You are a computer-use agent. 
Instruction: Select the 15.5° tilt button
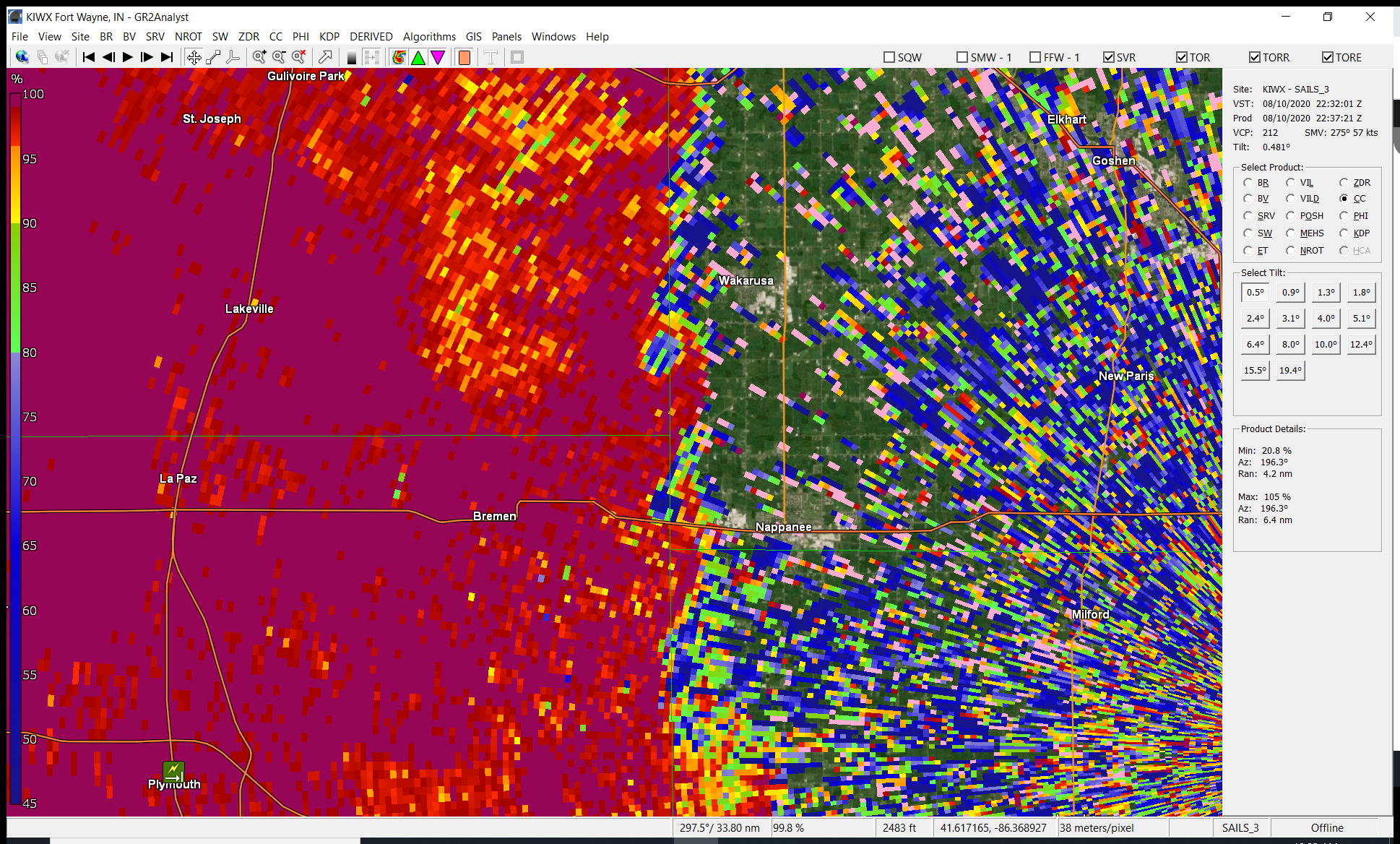(1256, 371)
